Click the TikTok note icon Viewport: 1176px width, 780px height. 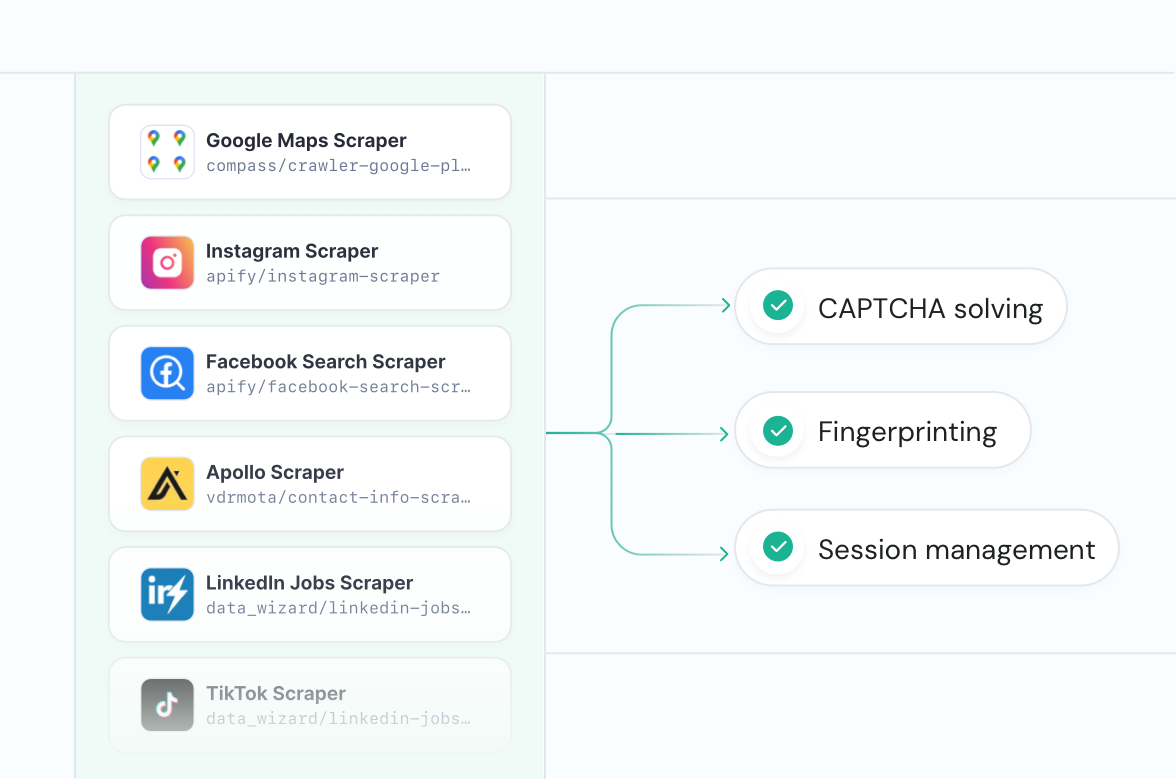click(167, 705)
